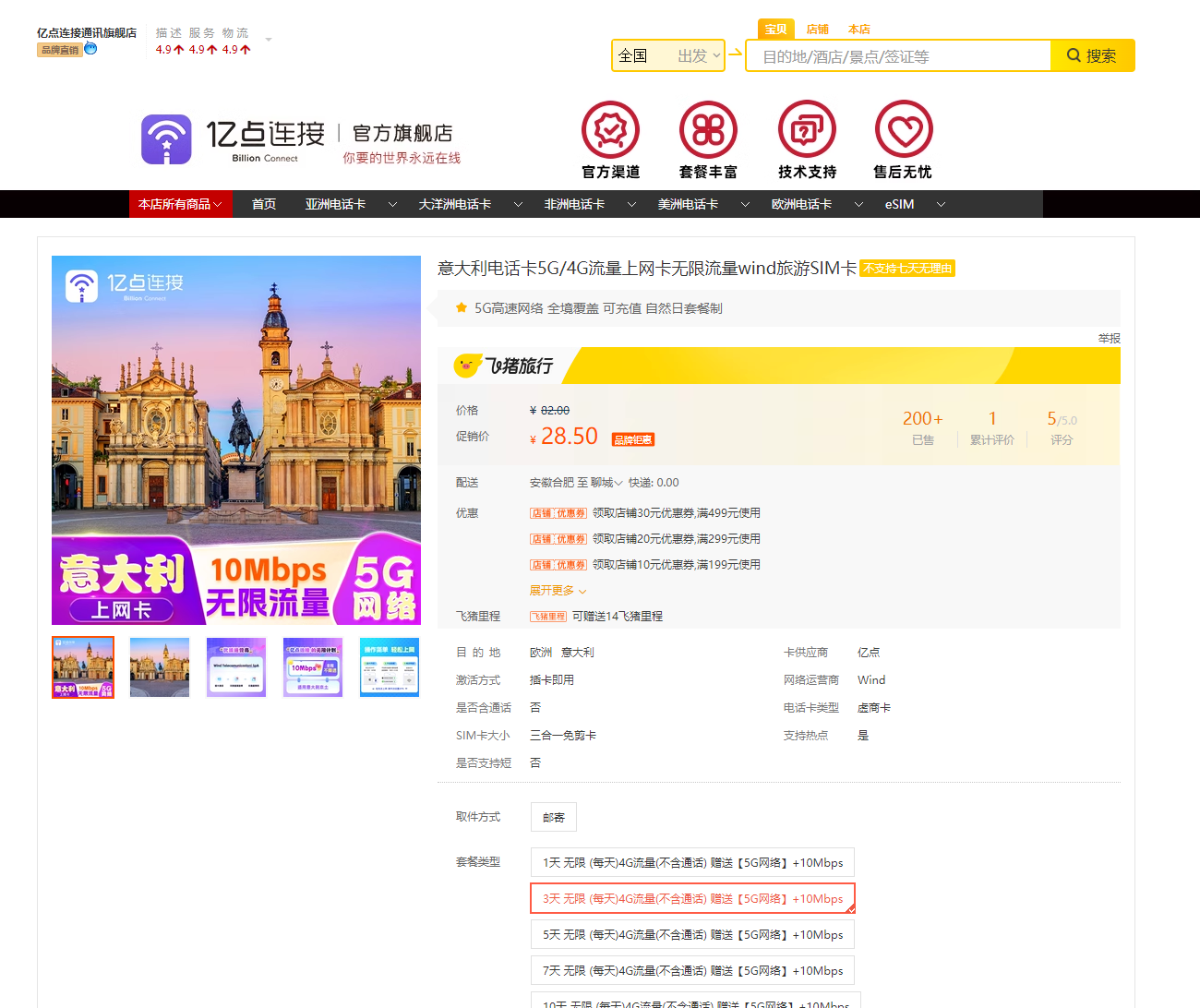
Task: Select the 3天 无限 4G流量 package
Action: click(x=692, y=898)
